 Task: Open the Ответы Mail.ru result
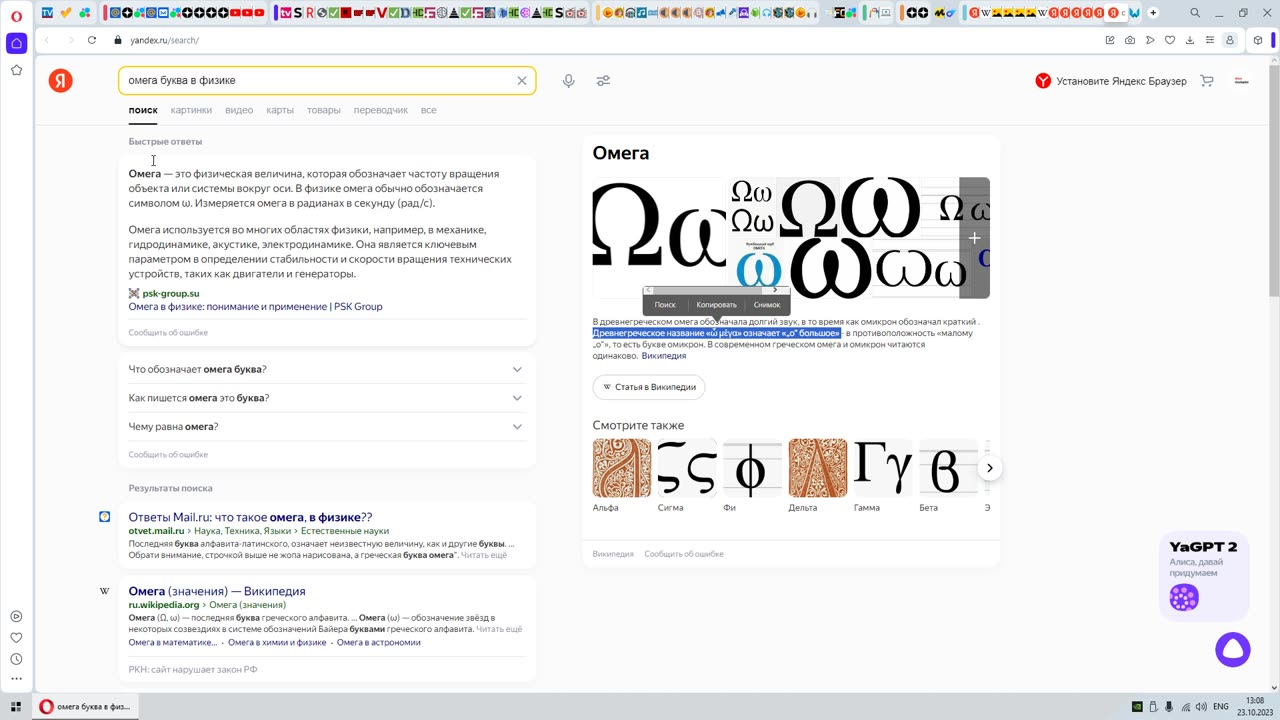(250, 517)
